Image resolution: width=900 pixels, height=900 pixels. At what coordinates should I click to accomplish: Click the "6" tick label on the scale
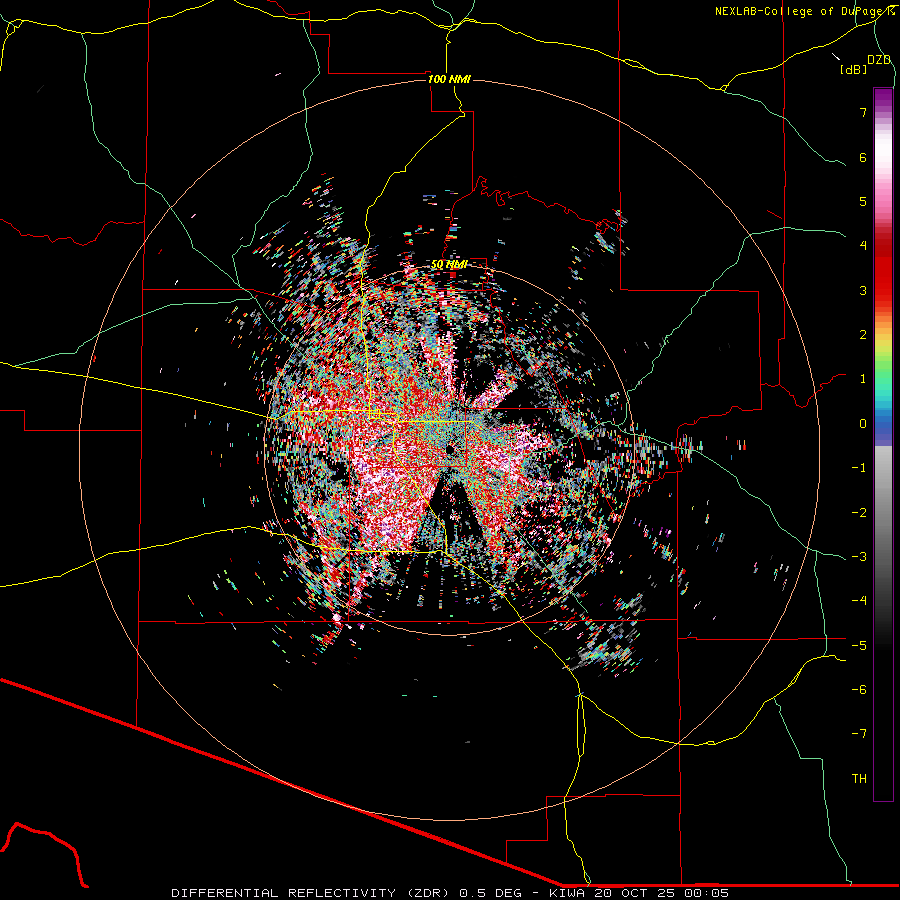pos(863,157)
